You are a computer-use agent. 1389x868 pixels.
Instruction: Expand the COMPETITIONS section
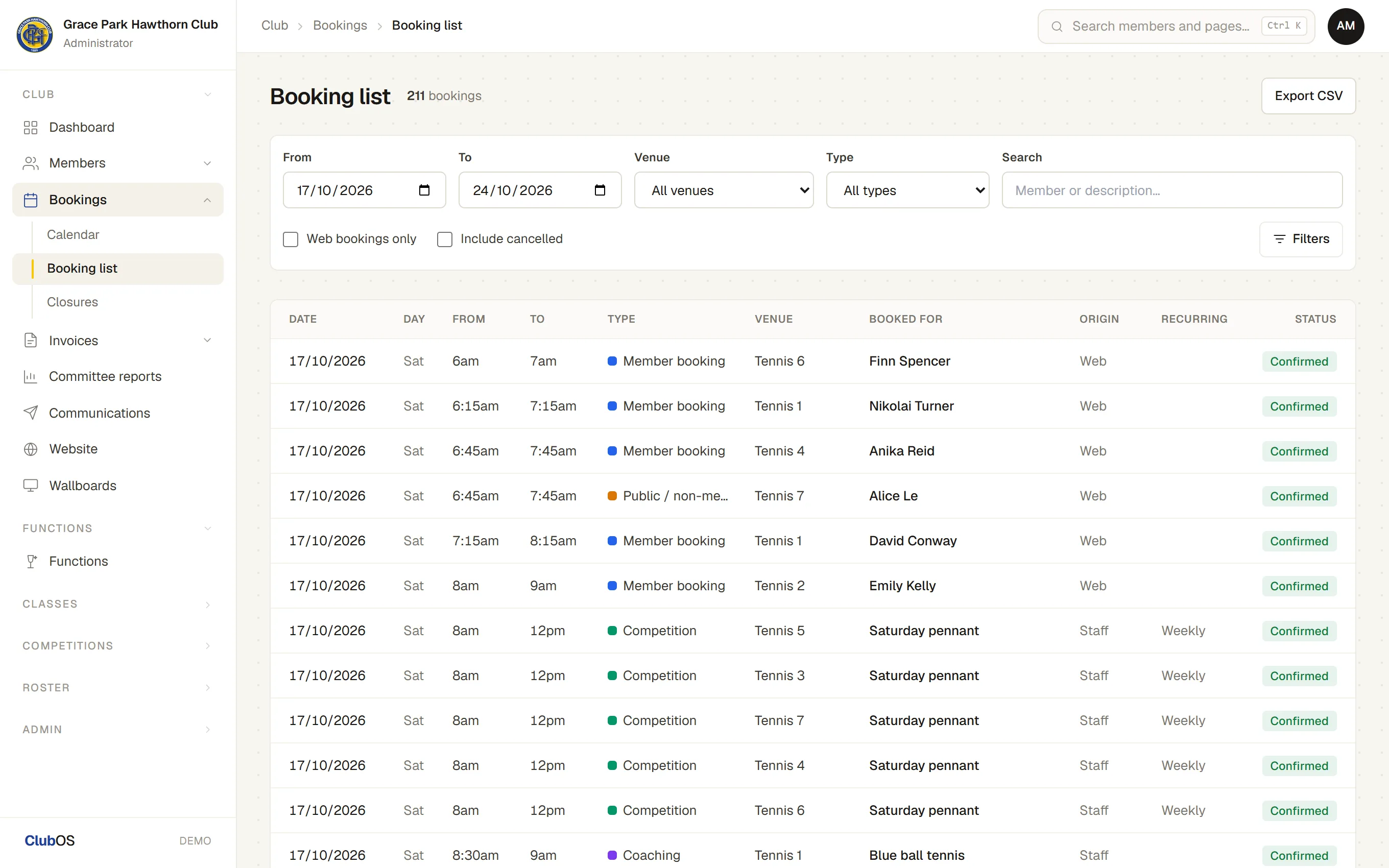point(117,646)
